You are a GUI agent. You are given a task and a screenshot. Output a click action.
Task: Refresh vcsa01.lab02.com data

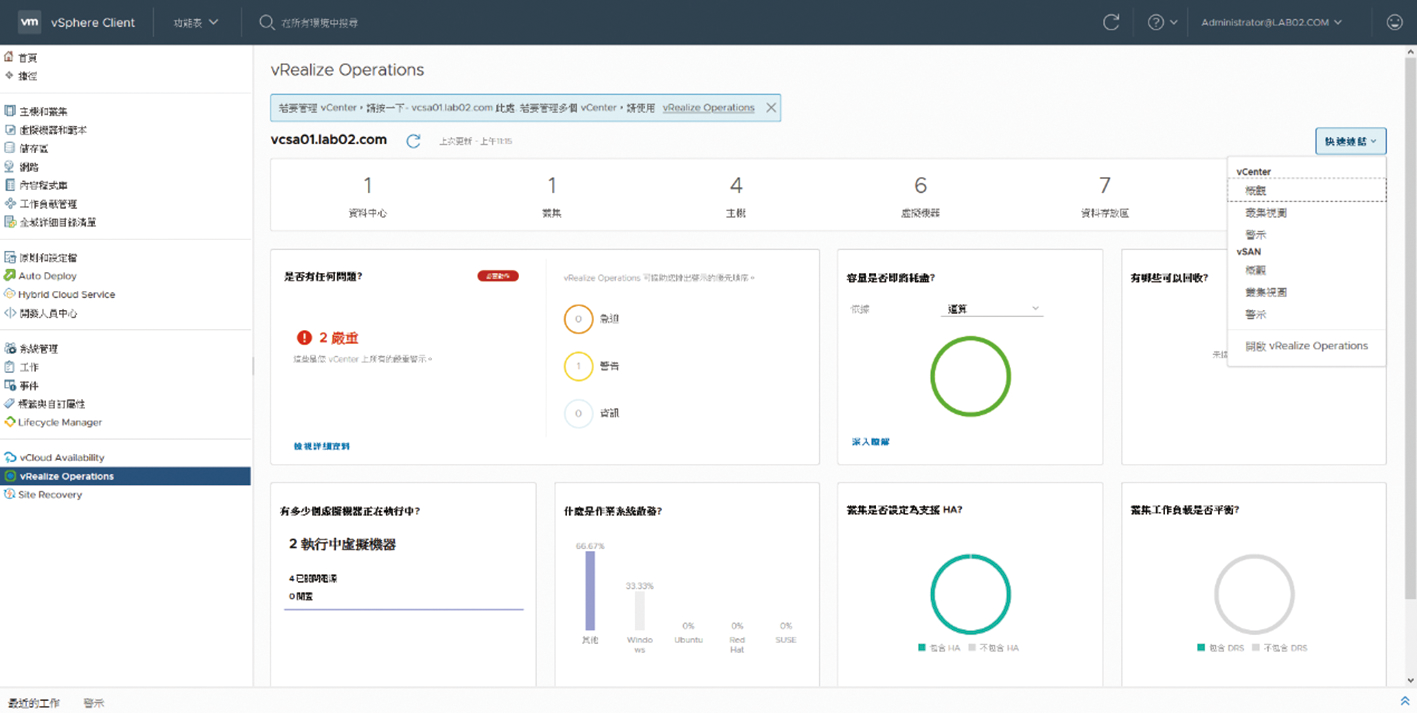(413, 141)
